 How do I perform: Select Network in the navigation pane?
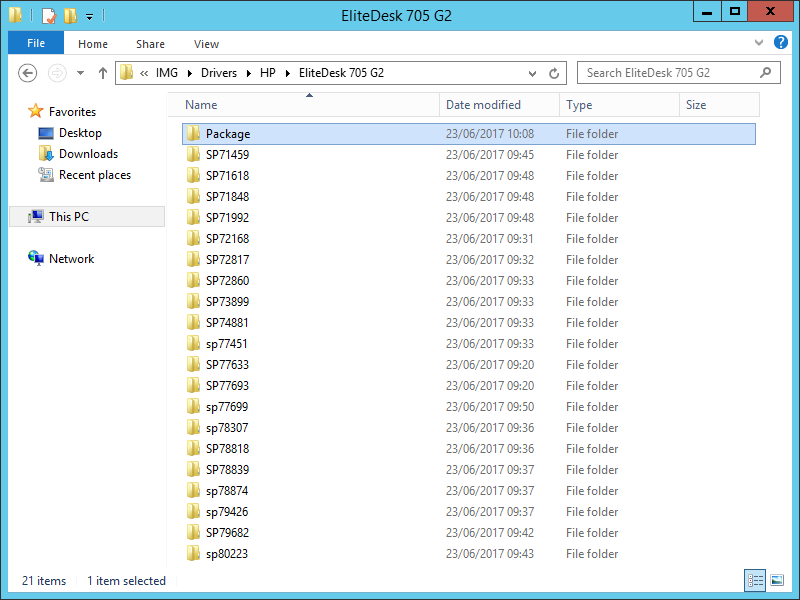coord(71,259)
